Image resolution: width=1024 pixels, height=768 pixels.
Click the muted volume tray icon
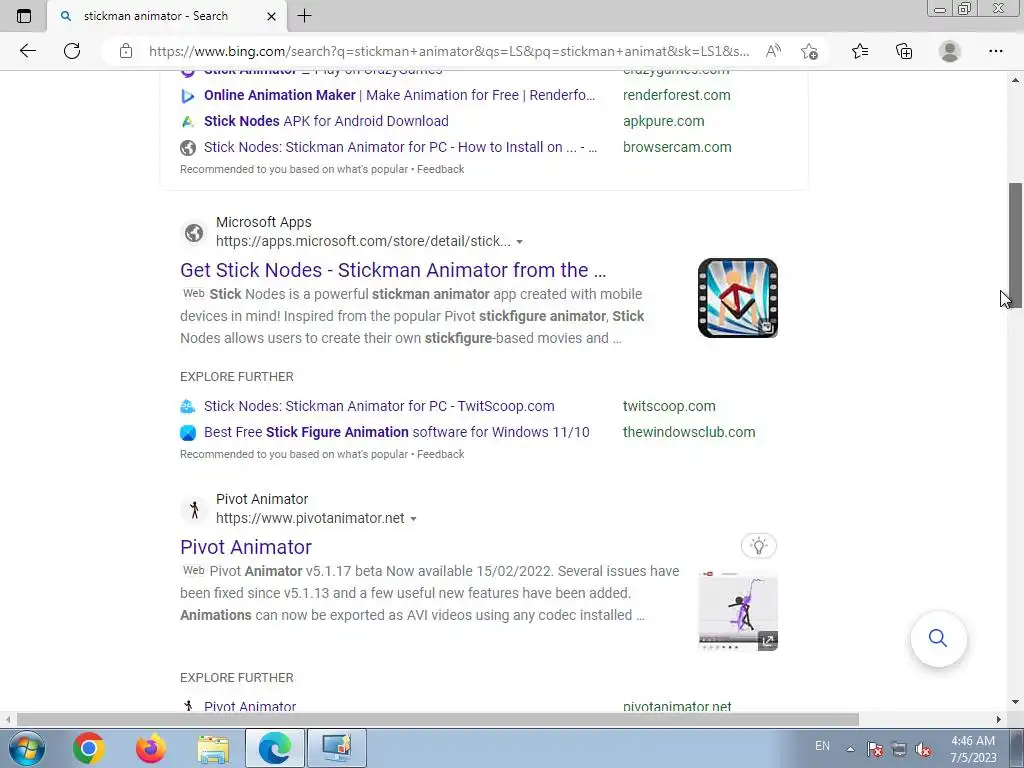923,749
